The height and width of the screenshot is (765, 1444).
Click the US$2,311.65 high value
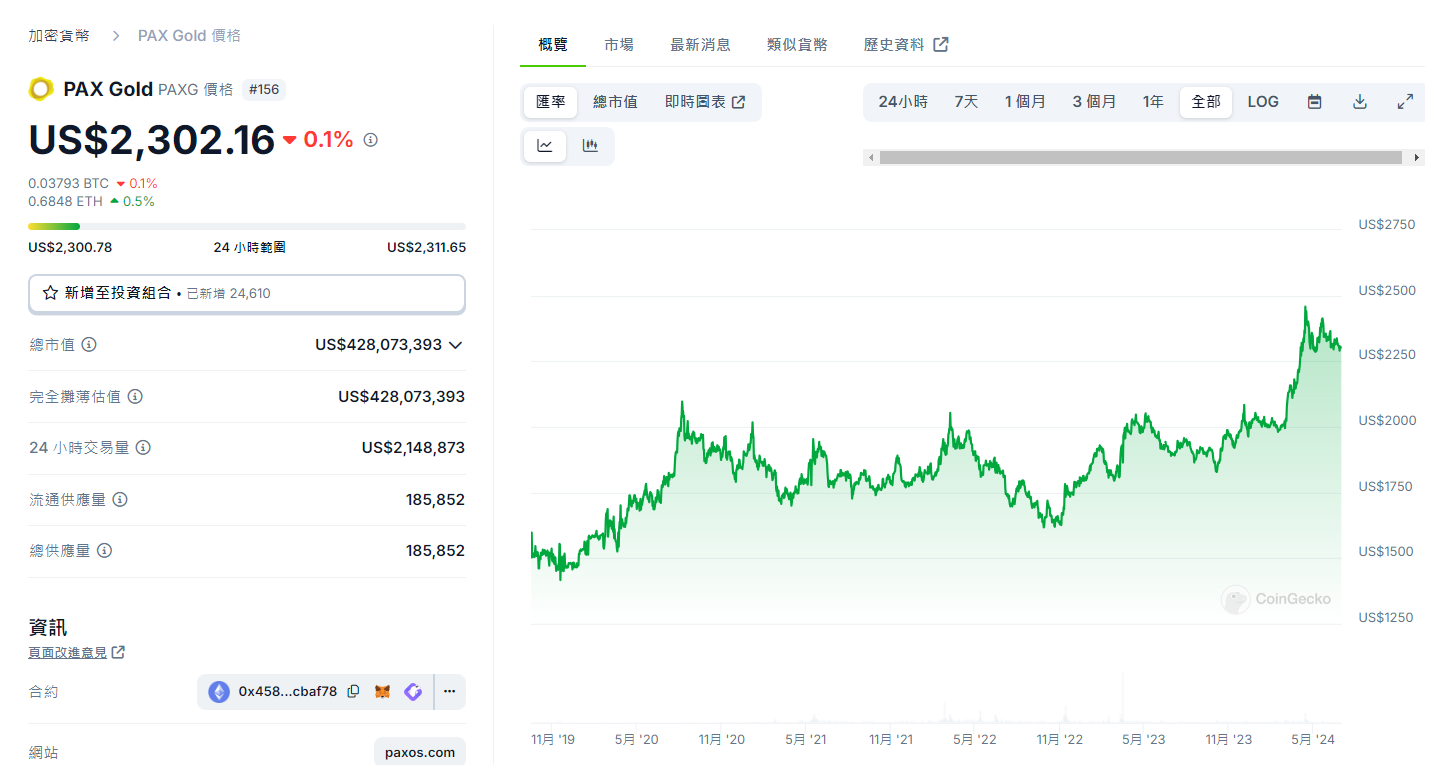pyautogui.click(x=426, y=248)
